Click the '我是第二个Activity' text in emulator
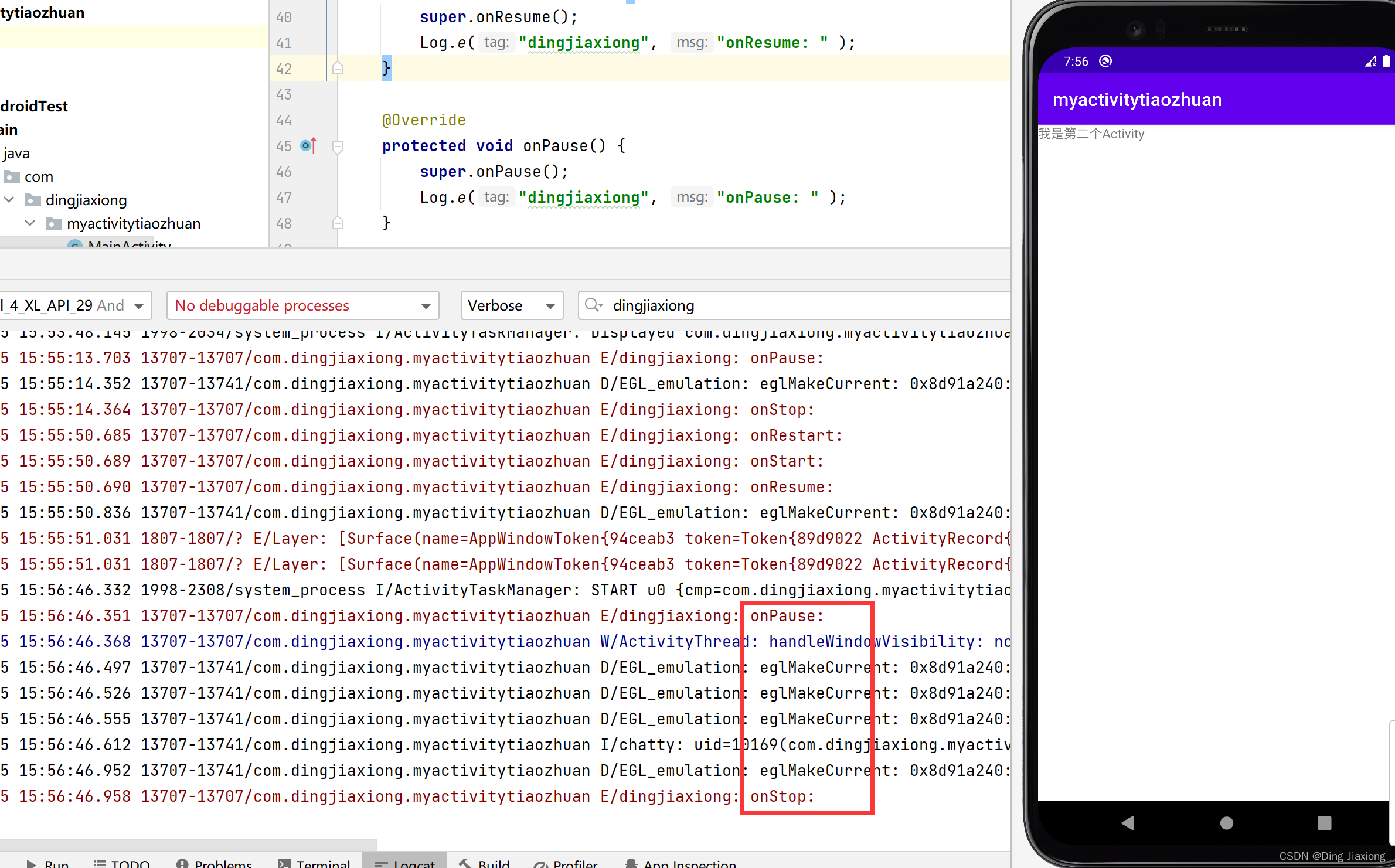 pos(1091,134)
